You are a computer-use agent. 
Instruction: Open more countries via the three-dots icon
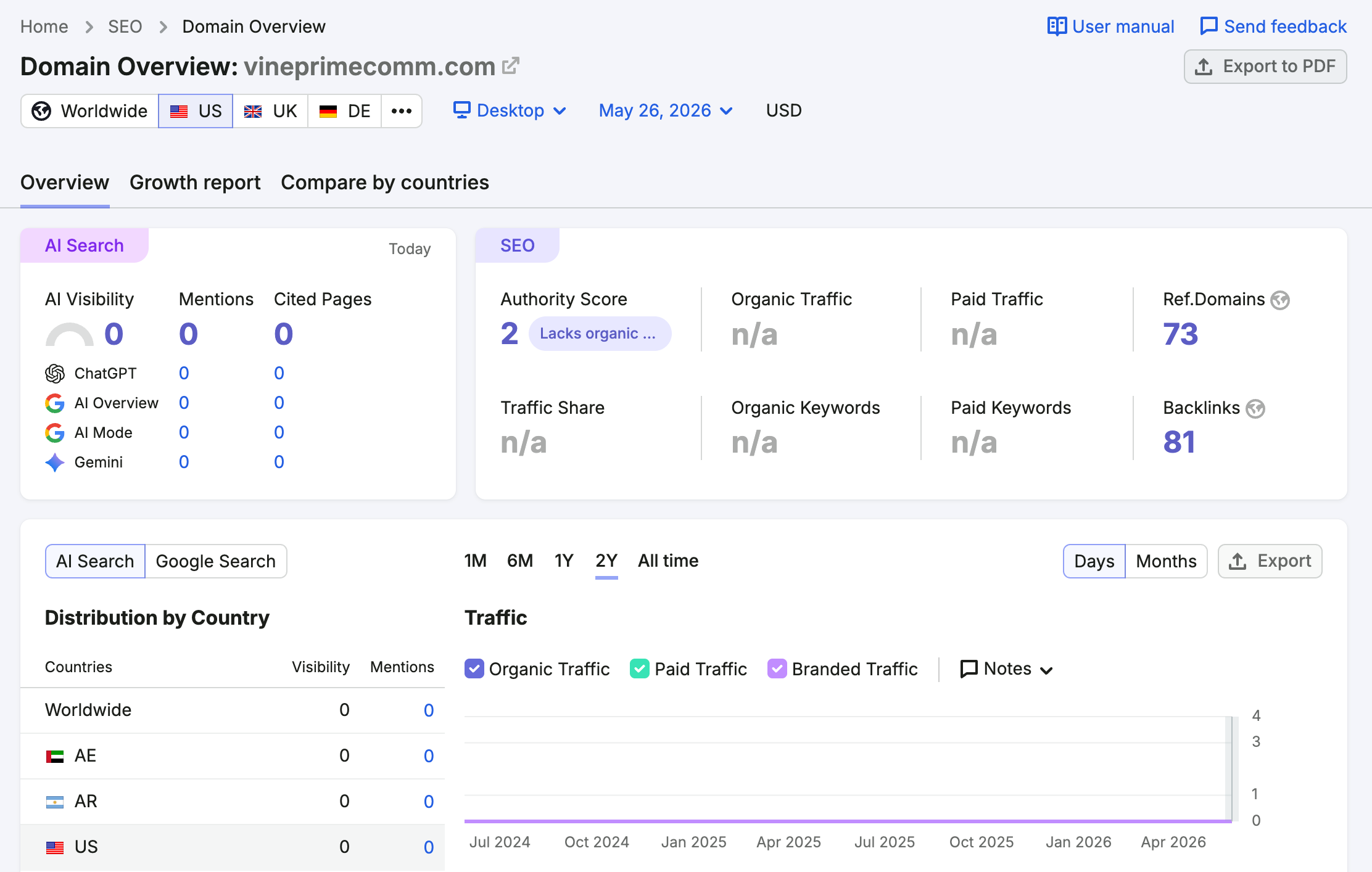(x=402, y=111)
